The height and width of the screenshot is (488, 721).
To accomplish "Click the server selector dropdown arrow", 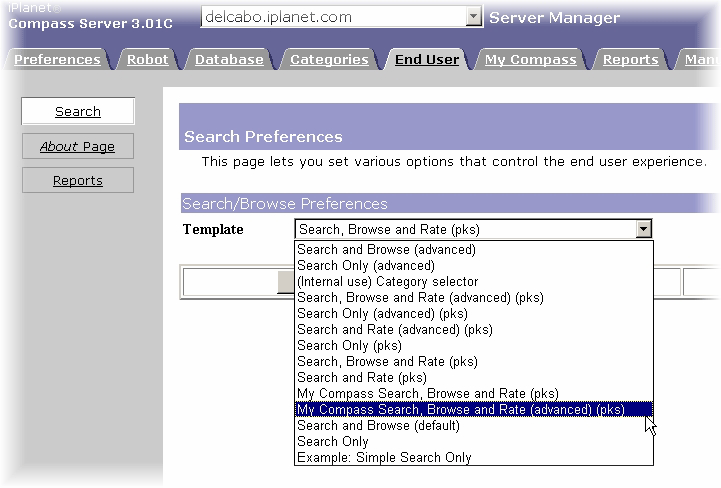I will pos(473,17).
